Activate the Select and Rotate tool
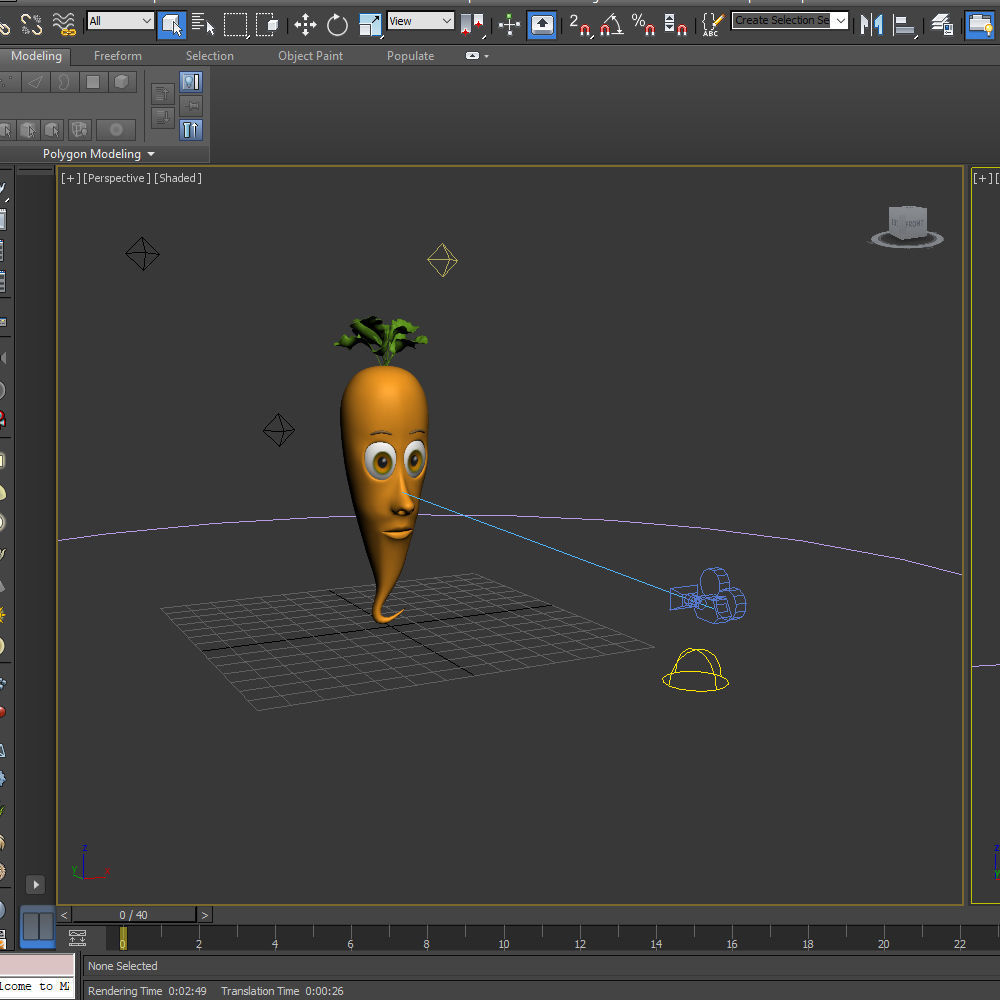The image size is (1000, 1000). click(x=337, y=25)
